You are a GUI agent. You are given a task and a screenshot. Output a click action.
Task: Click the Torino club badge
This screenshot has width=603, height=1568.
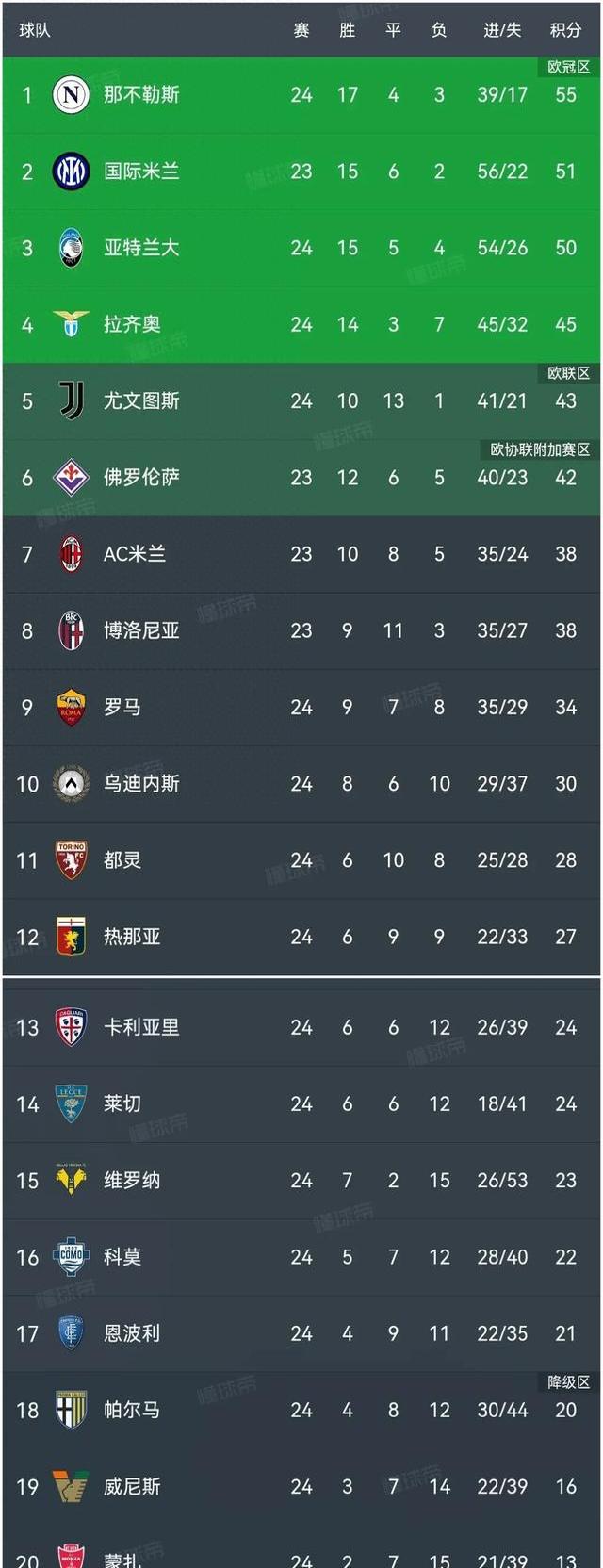71,859
